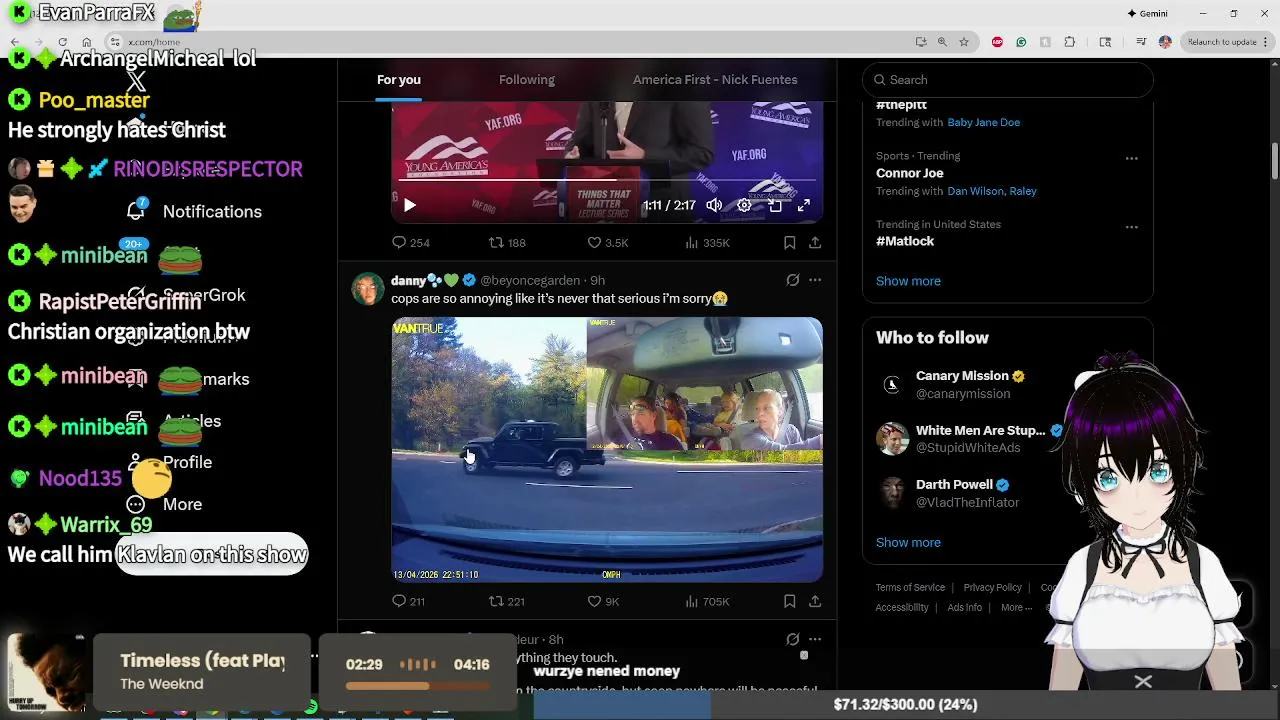Focus the X Search field

[x=1008, y=80]
